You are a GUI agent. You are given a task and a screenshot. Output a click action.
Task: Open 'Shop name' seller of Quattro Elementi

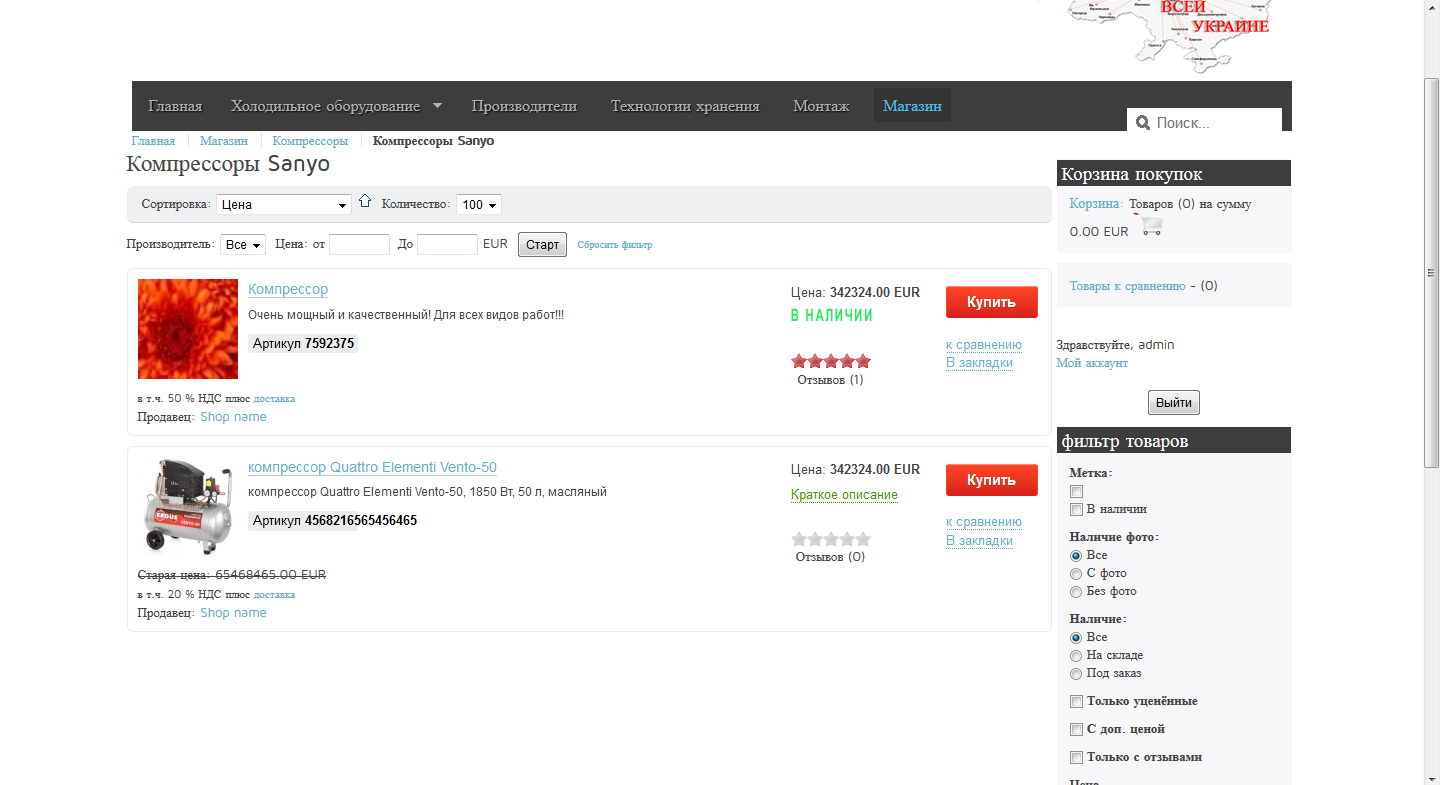click(x=233, y=613)
